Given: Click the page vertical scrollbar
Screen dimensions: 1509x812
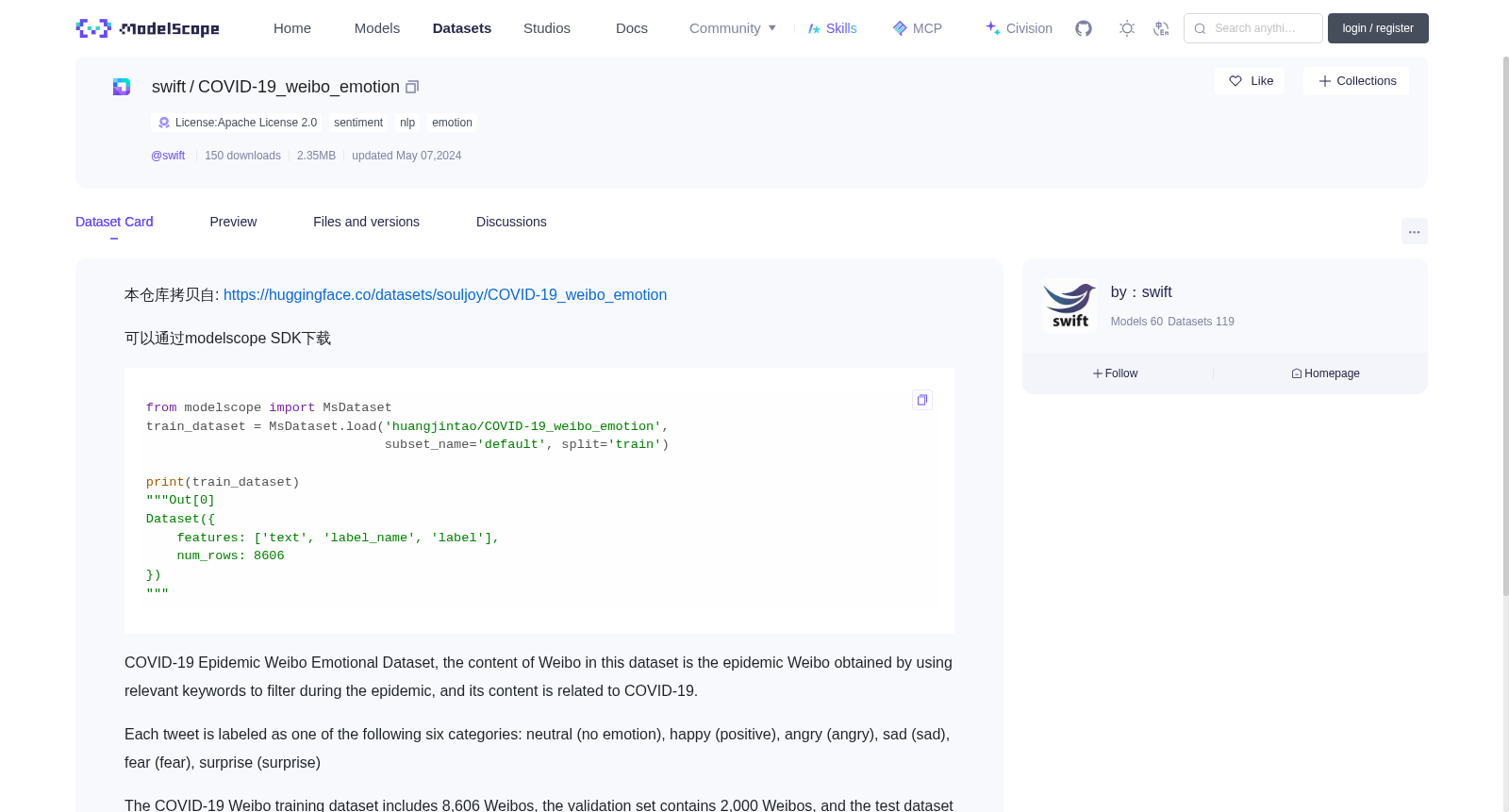Looking at the screenshot, I should pyautogui.click(x=1505, y=325).
